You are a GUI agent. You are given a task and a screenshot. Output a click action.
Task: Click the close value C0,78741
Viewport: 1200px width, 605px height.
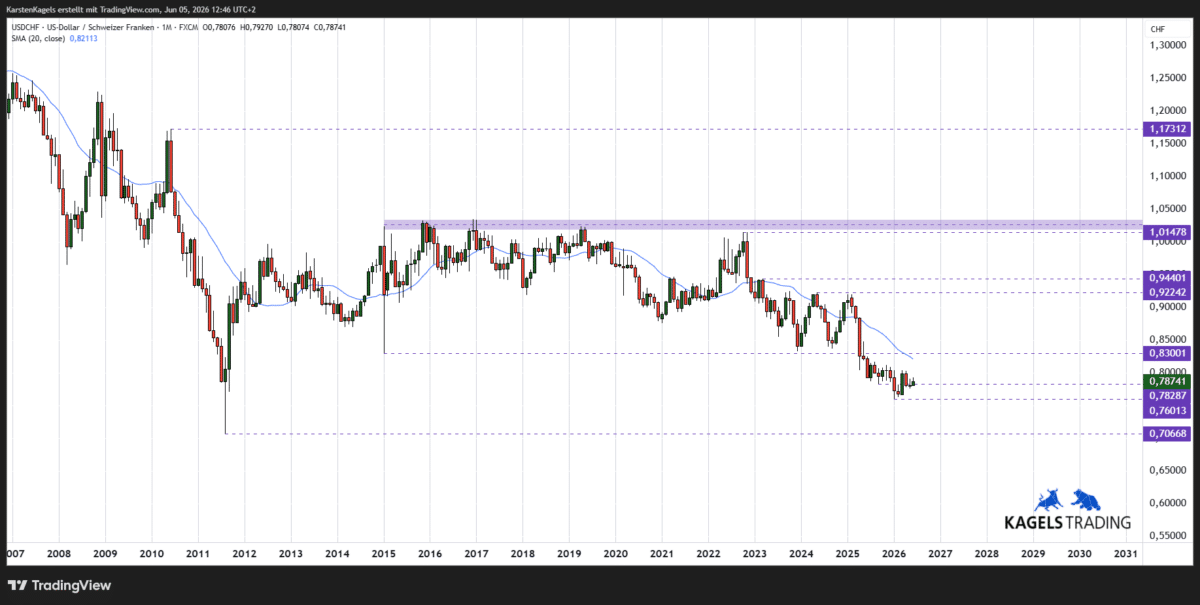(x=330, y=27)
